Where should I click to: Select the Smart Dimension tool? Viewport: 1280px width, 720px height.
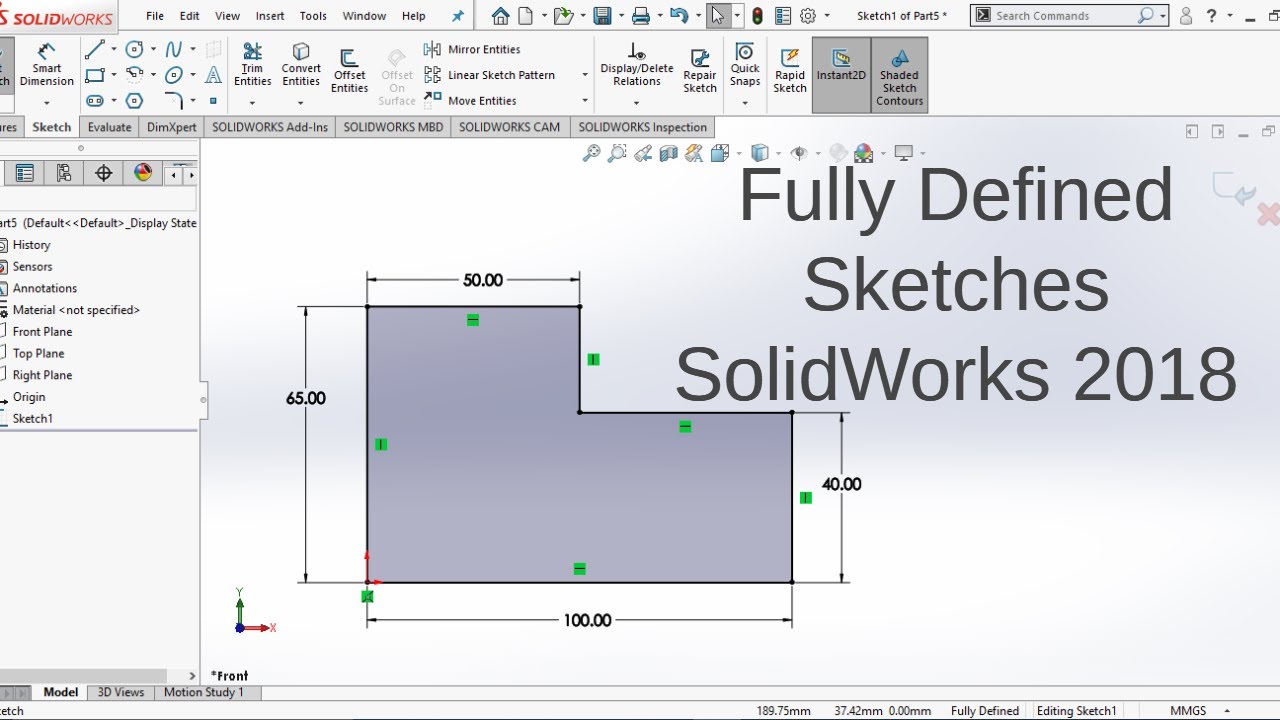click(47, 65)
